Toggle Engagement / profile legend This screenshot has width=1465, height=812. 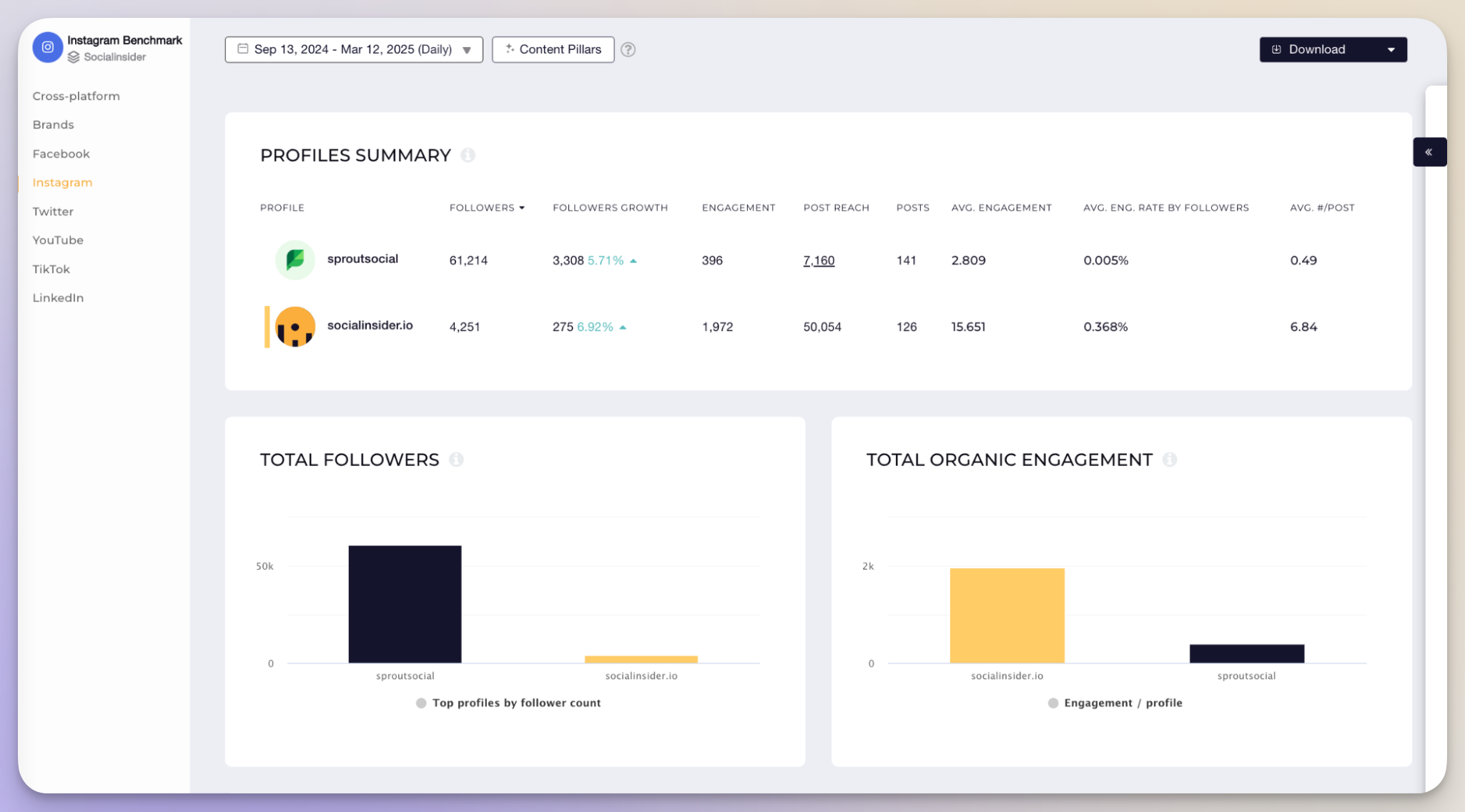(x=1115, y=703)
